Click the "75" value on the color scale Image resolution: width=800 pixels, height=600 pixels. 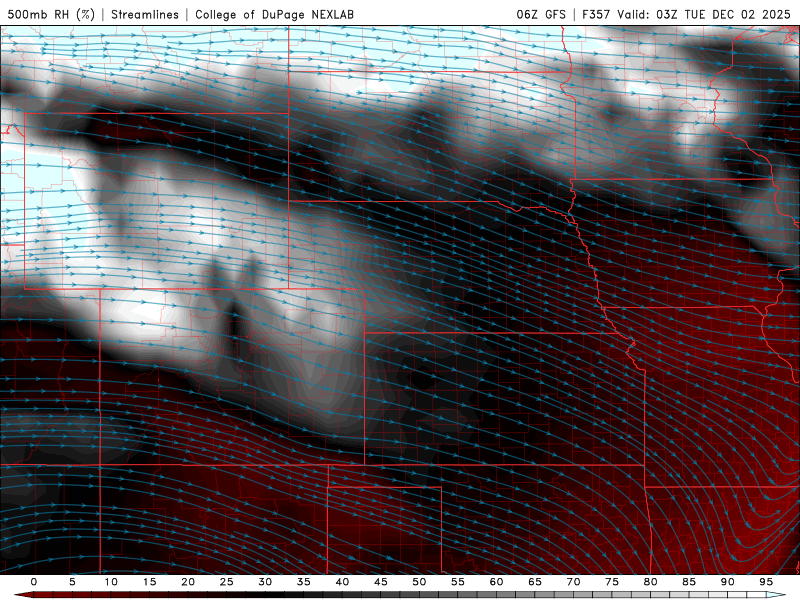point(612,582)
